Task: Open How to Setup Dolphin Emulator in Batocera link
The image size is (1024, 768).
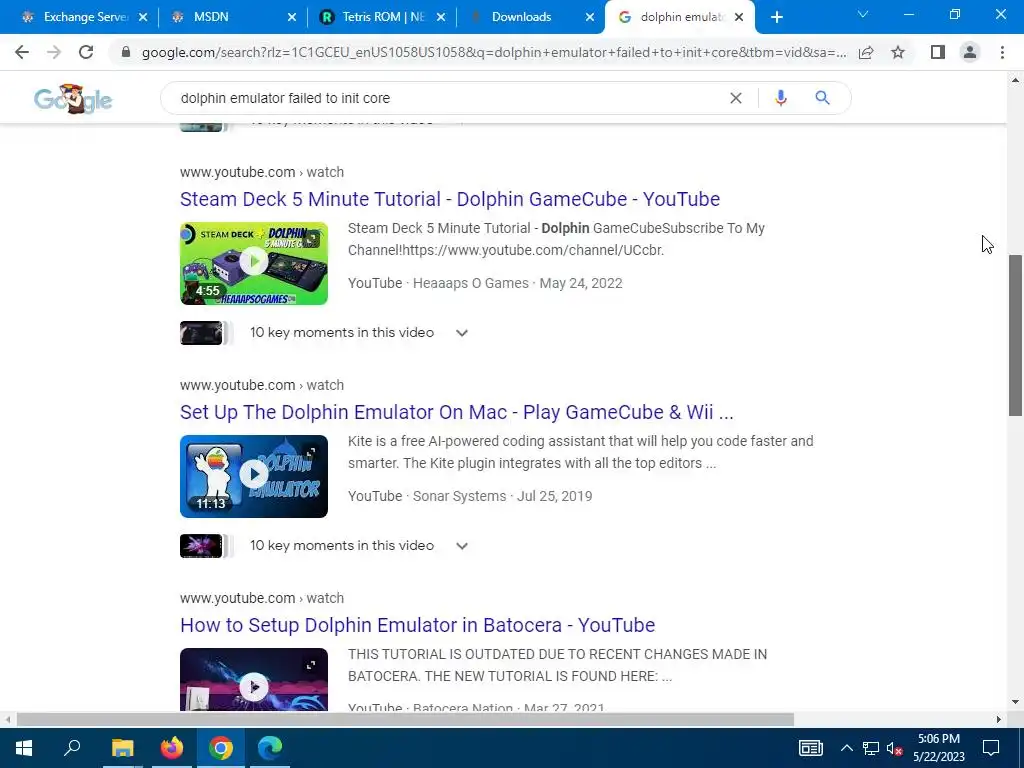Action: tap(417, 625)
